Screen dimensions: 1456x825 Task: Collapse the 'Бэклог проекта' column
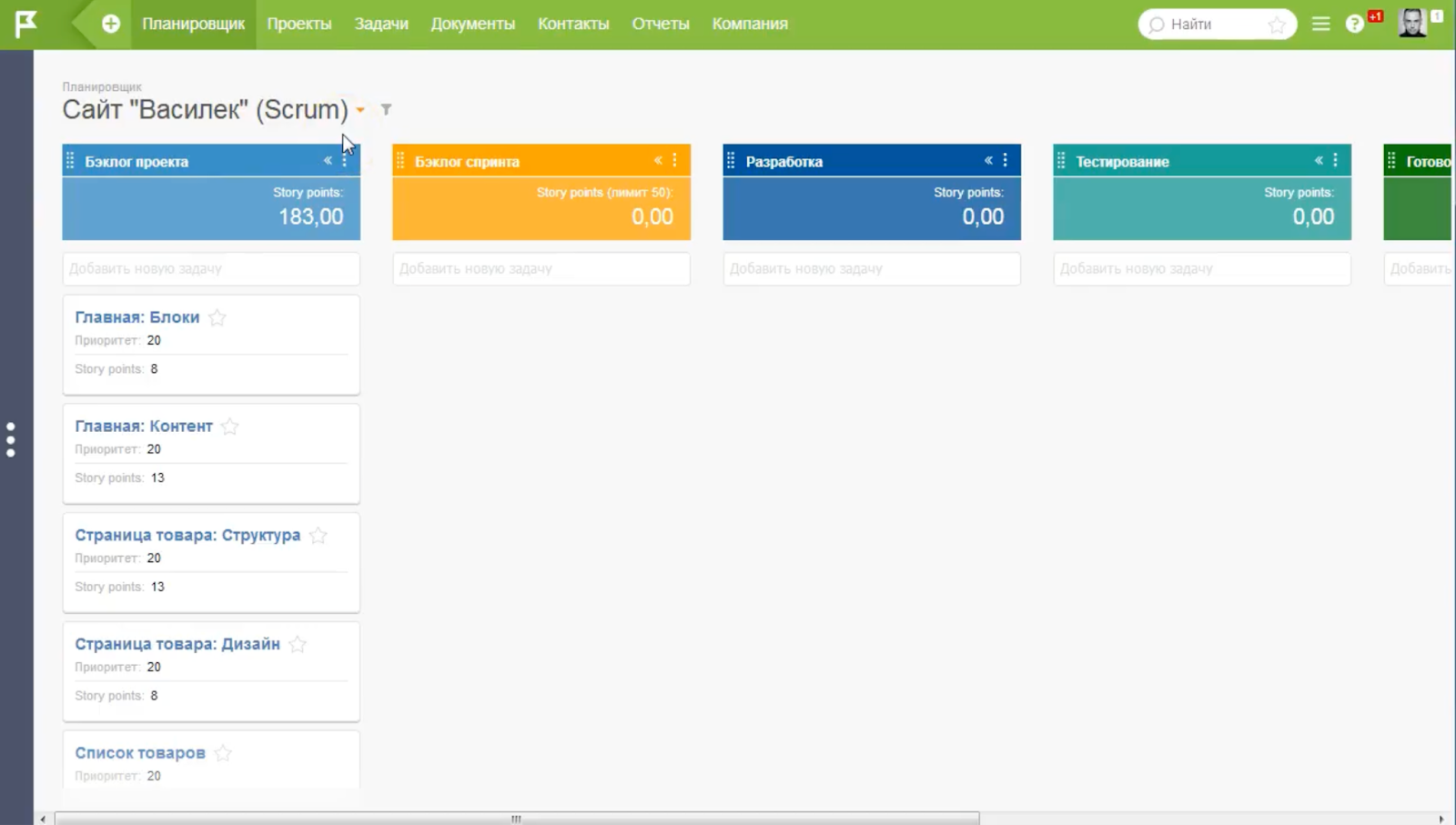coord(328,161)
